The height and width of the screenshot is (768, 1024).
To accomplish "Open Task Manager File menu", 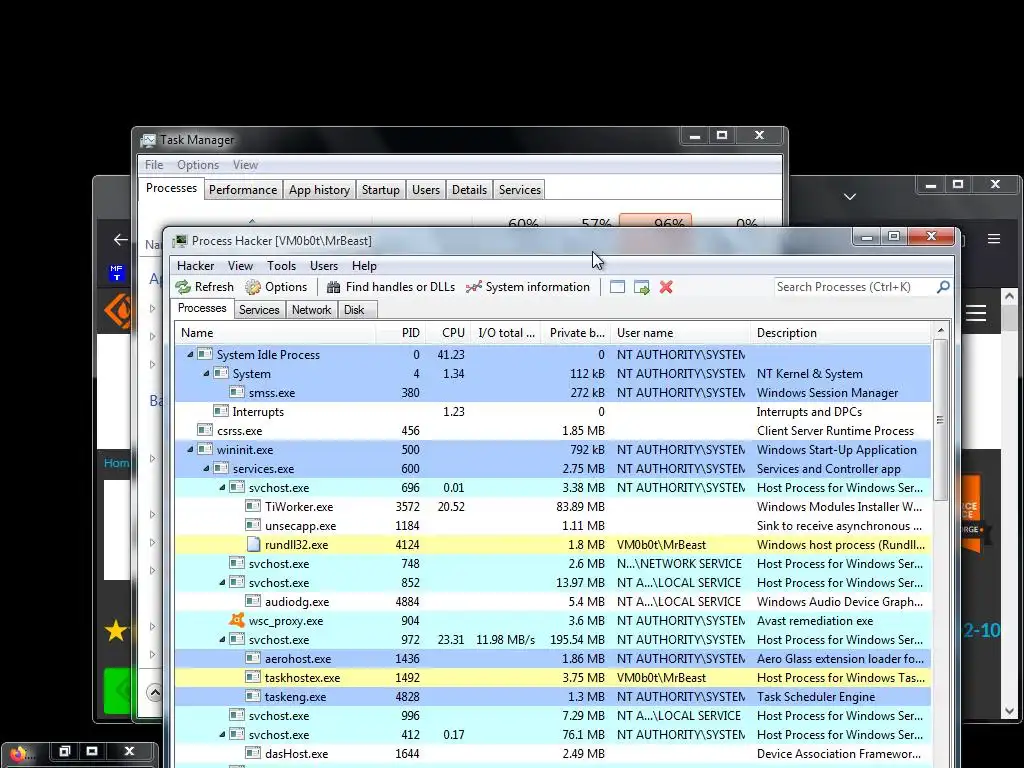I will point(154,165).
